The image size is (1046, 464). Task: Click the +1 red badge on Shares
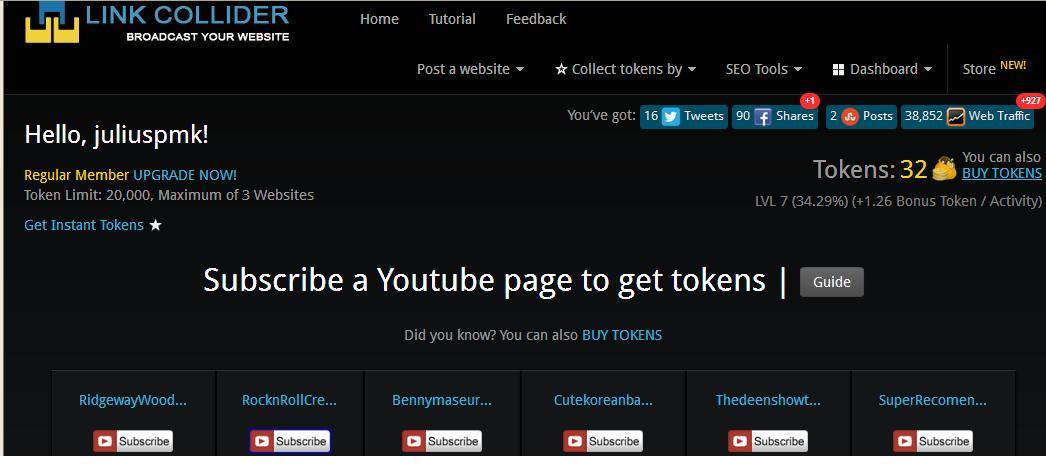[x=809, y=101]
